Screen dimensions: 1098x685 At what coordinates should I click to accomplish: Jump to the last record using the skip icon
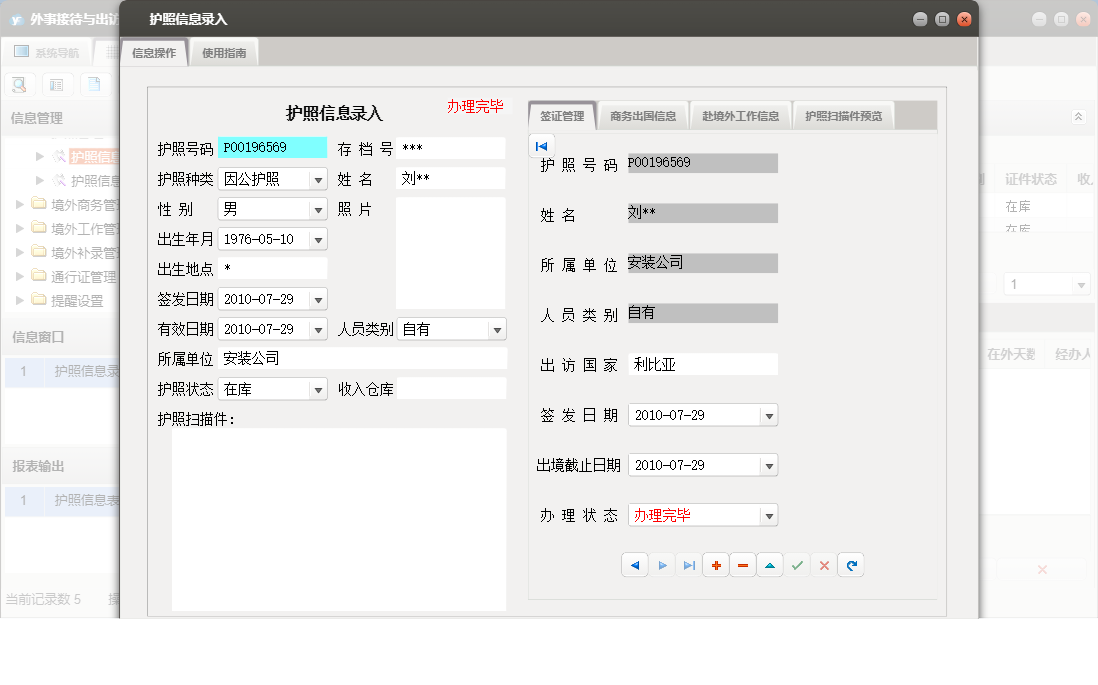tap(688, 565)
